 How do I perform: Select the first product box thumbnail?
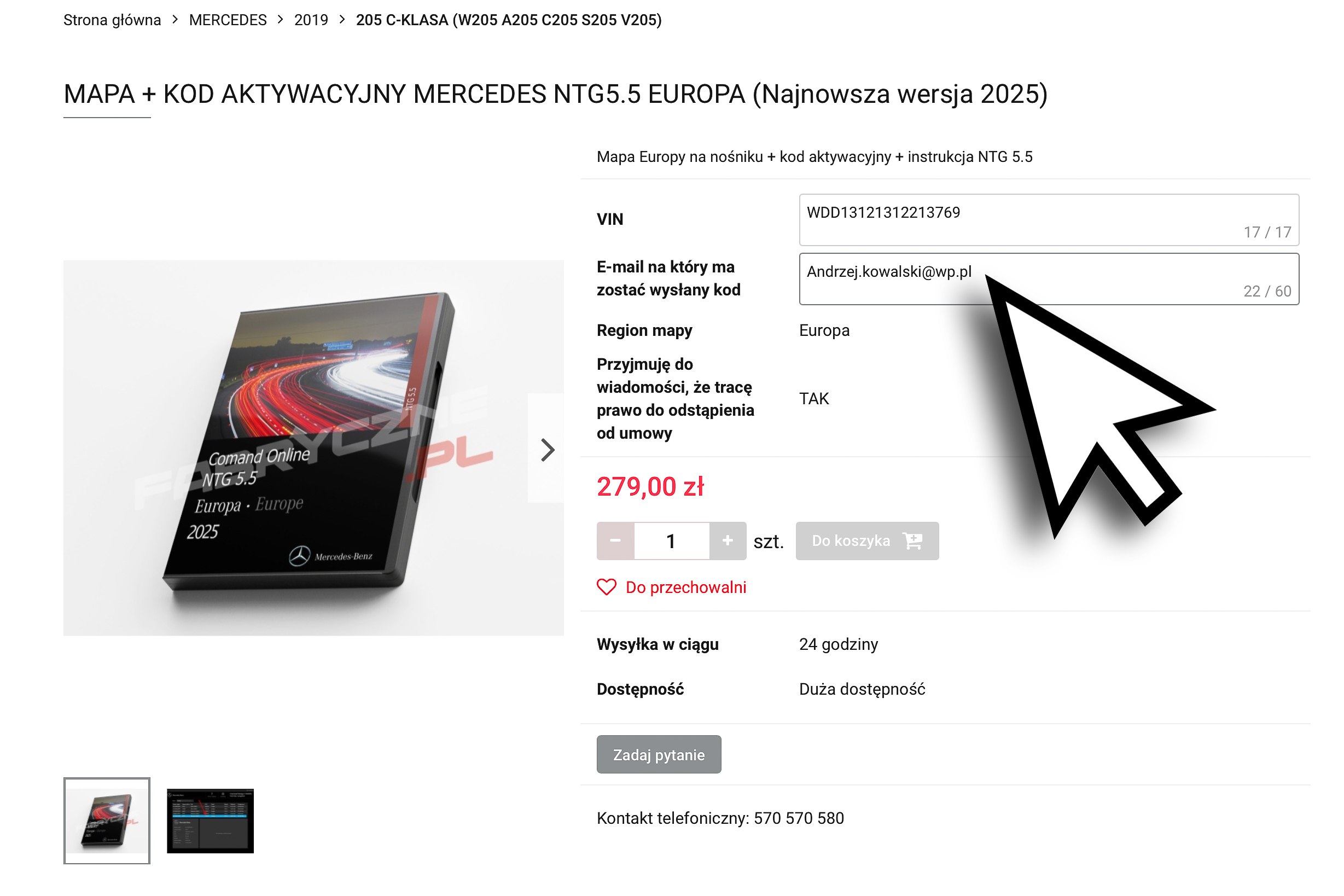tap(107, 821)
